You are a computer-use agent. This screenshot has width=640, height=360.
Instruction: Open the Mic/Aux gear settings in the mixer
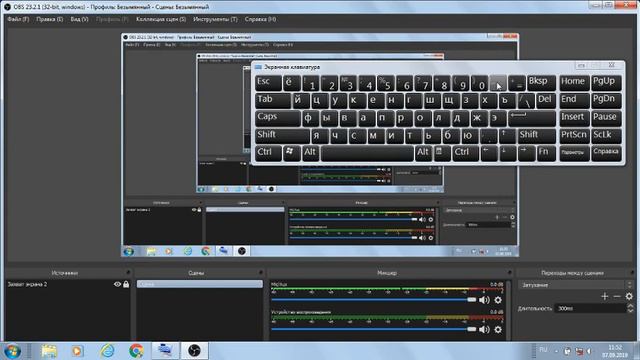pos(498,300)
